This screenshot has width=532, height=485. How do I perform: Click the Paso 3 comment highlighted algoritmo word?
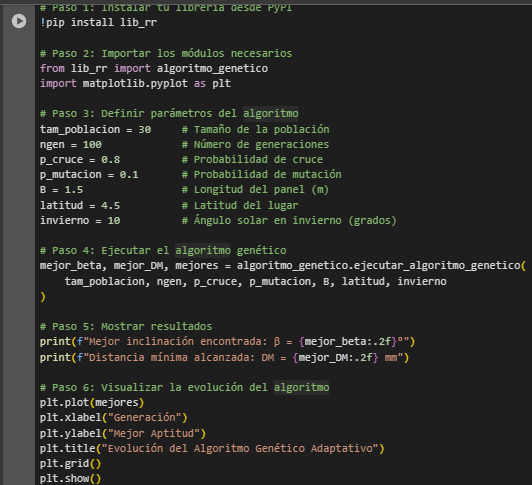271,113
